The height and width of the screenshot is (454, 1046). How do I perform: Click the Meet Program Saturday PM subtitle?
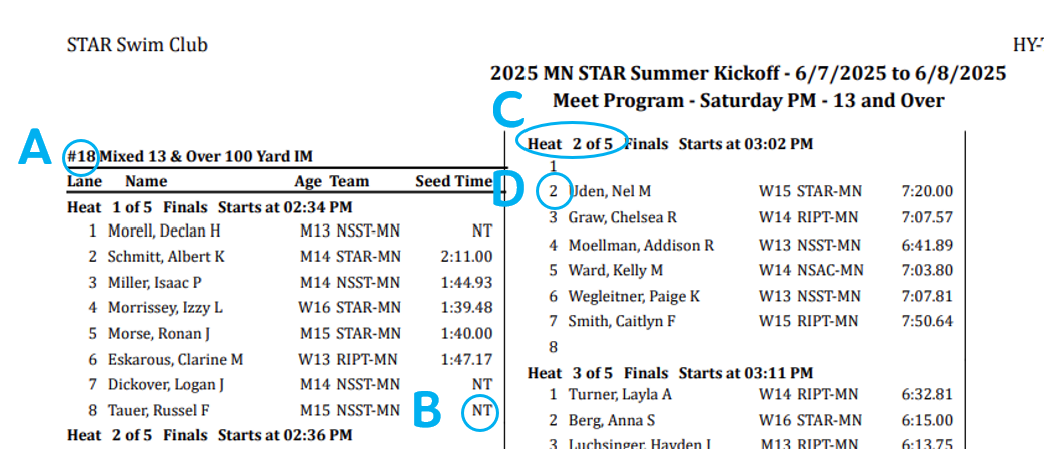[748, 100]
